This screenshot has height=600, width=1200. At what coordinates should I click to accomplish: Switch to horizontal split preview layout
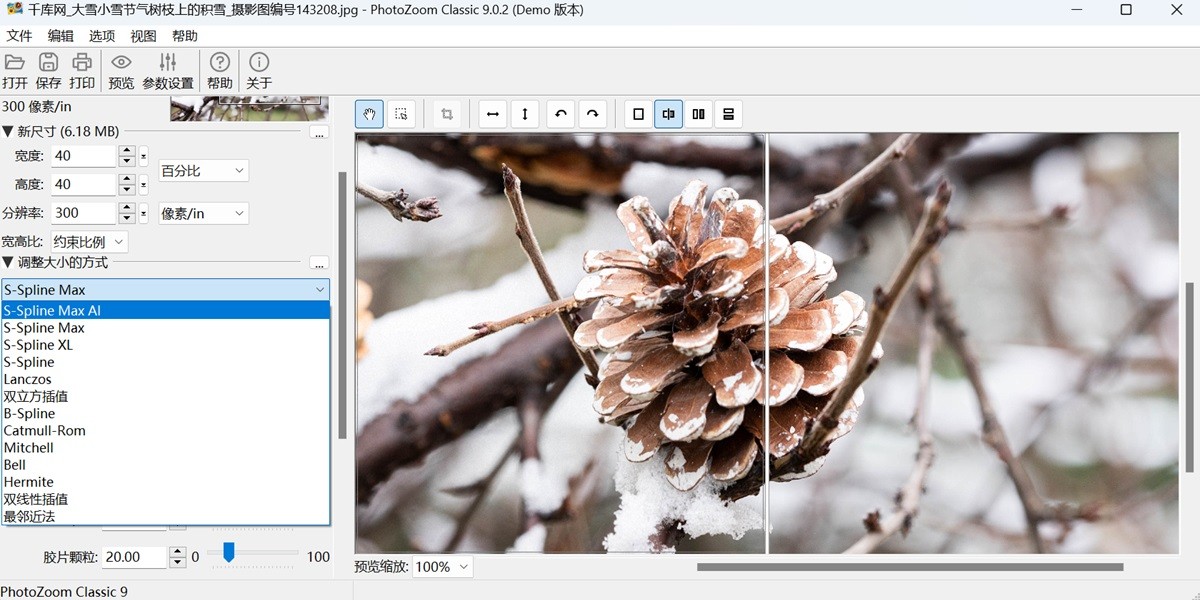pos(728,113)
